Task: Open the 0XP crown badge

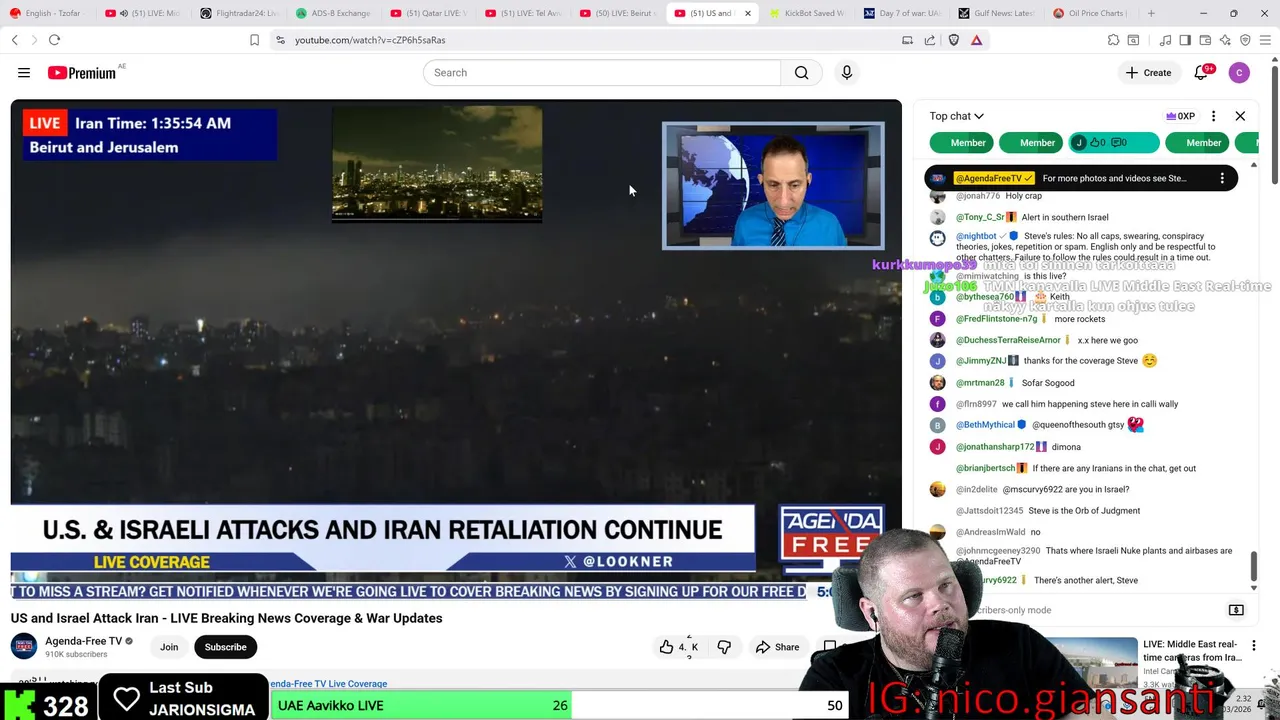Action: 1180,116
